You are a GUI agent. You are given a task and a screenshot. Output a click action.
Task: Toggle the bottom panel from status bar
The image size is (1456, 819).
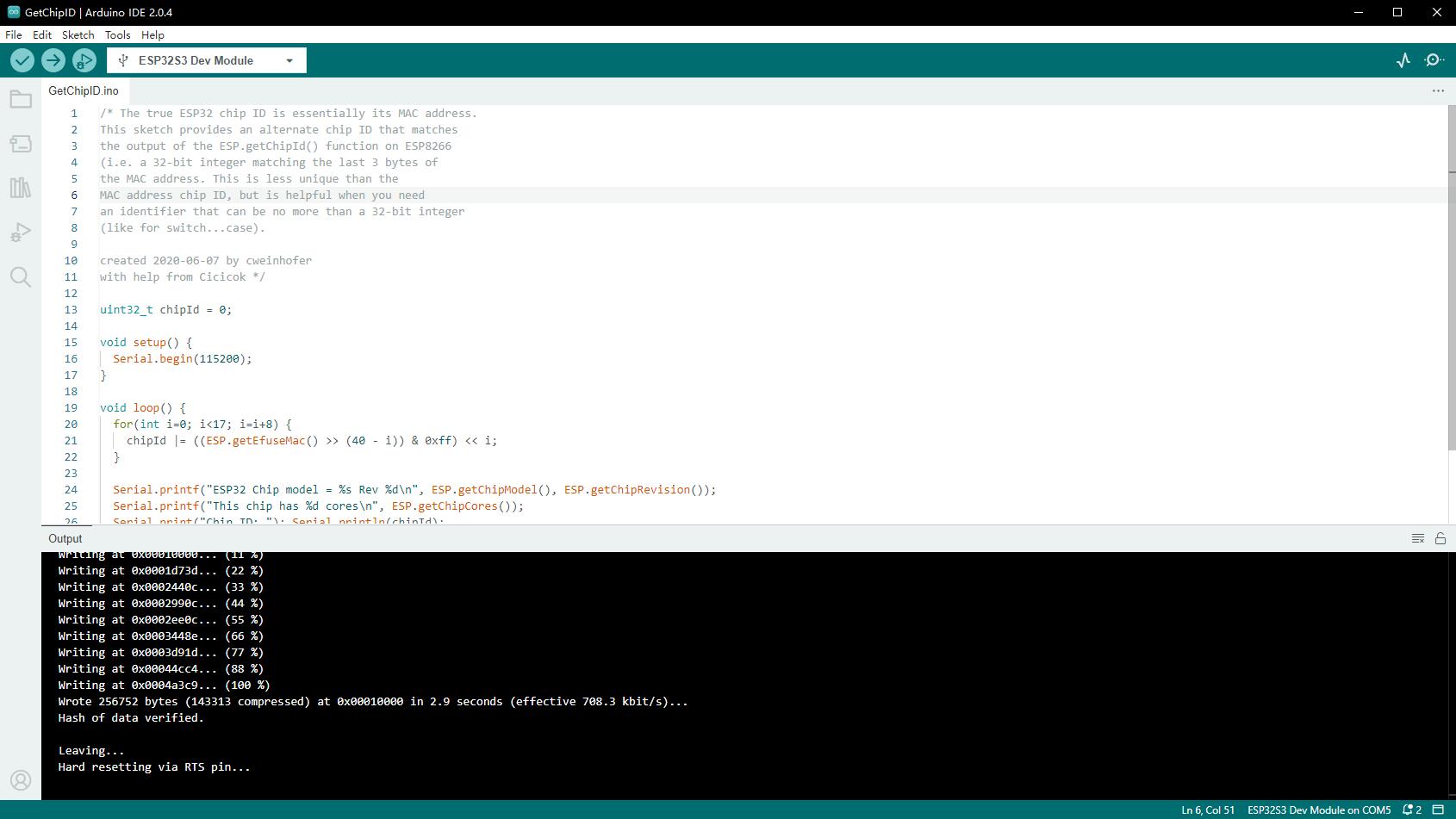tap(1438, 810)
